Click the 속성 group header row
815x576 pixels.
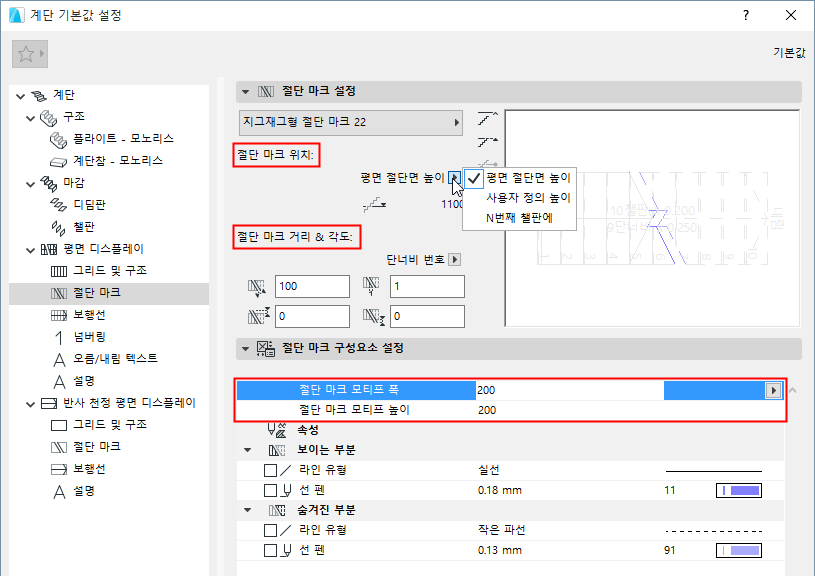pyautogui.click(x=510, y=430)
